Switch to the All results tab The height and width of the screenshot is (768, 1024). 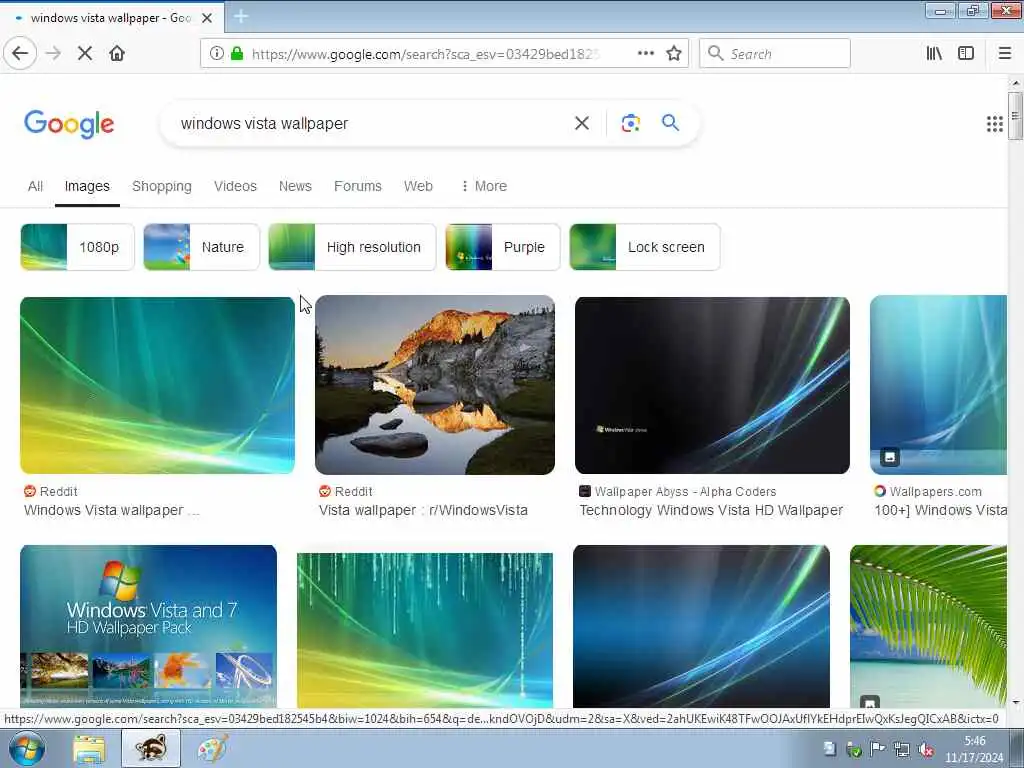35,186
